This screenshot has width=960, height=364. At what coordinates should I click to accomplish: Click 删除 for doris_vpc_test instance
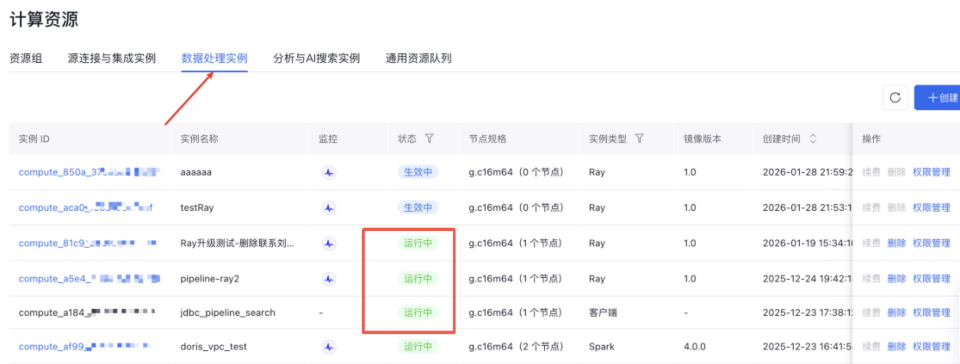(896, 347)
